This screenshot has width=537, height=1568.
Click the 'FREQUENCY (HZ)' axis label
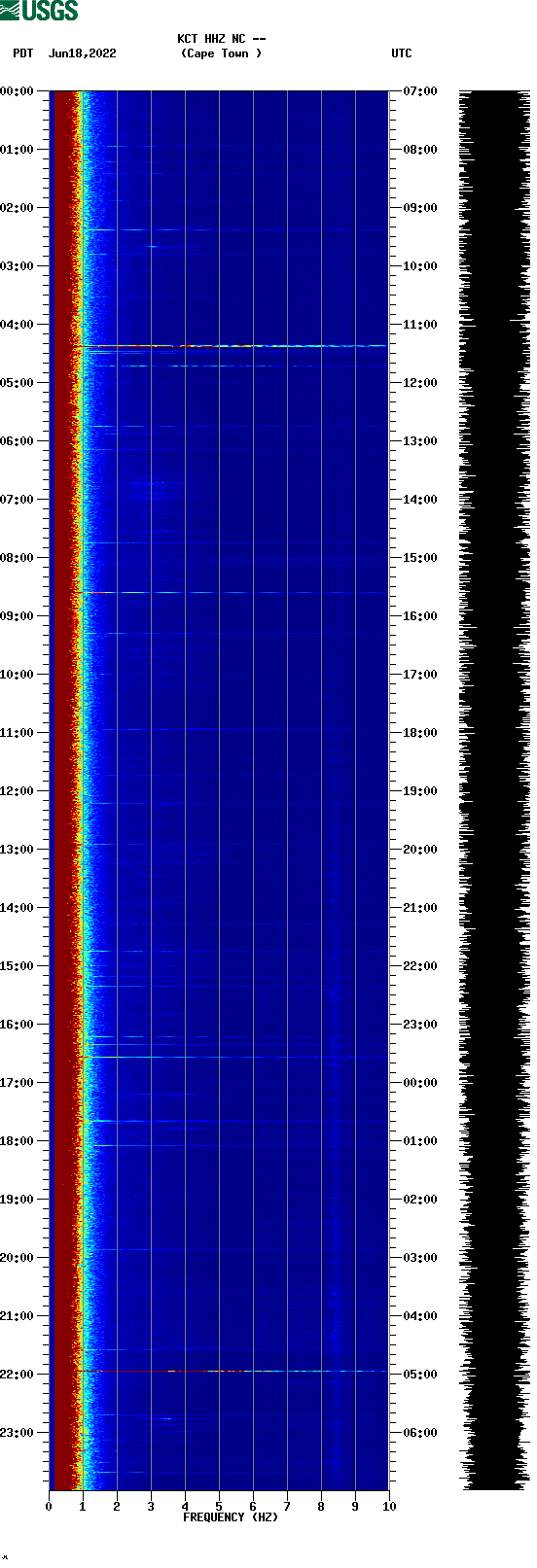coord(231,1517)
